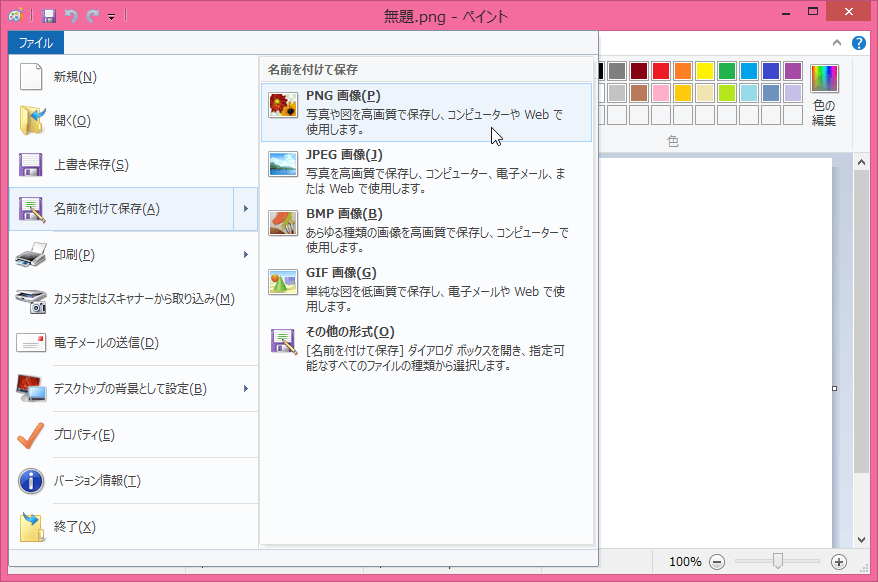878x582 pixels.
Task: Click the blank page icon for 新規
Action: [31, 77]
